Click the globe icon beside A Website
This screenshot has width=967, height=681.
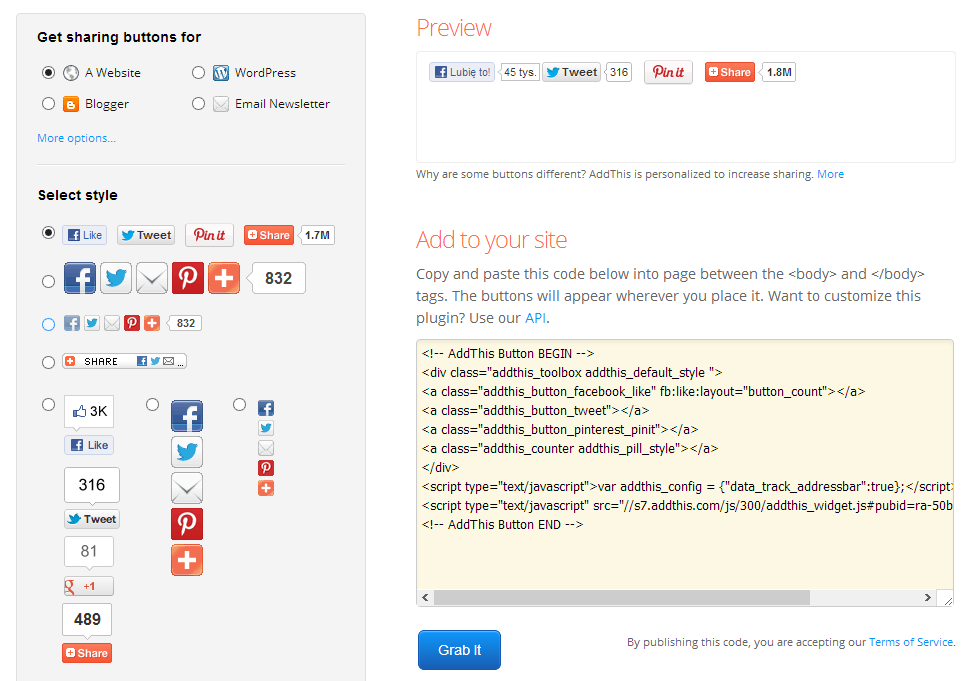[x=71, y=73]
